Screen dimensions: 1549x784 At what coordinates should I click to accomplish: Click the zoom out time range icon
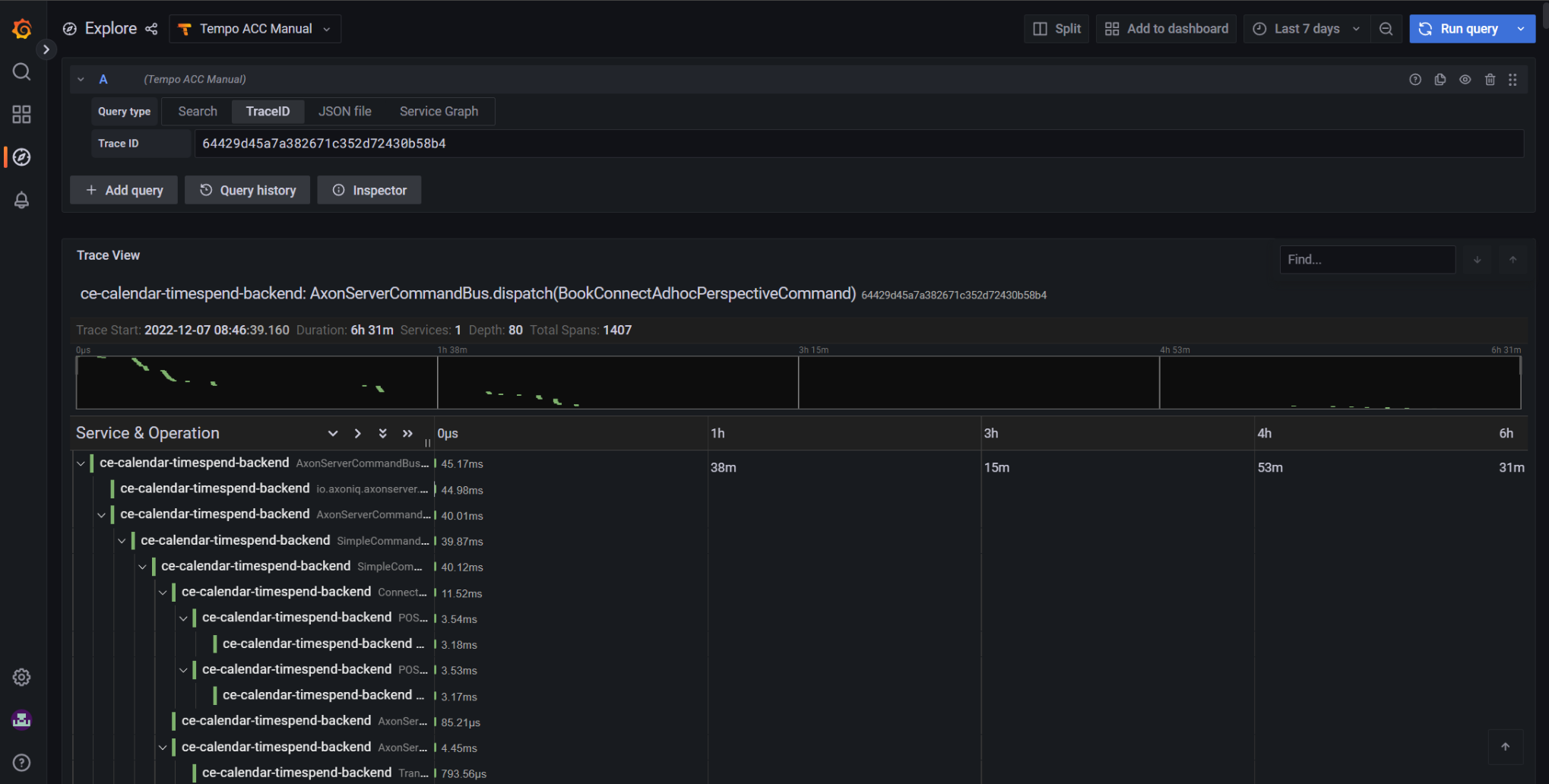[x=1386, y=29]
